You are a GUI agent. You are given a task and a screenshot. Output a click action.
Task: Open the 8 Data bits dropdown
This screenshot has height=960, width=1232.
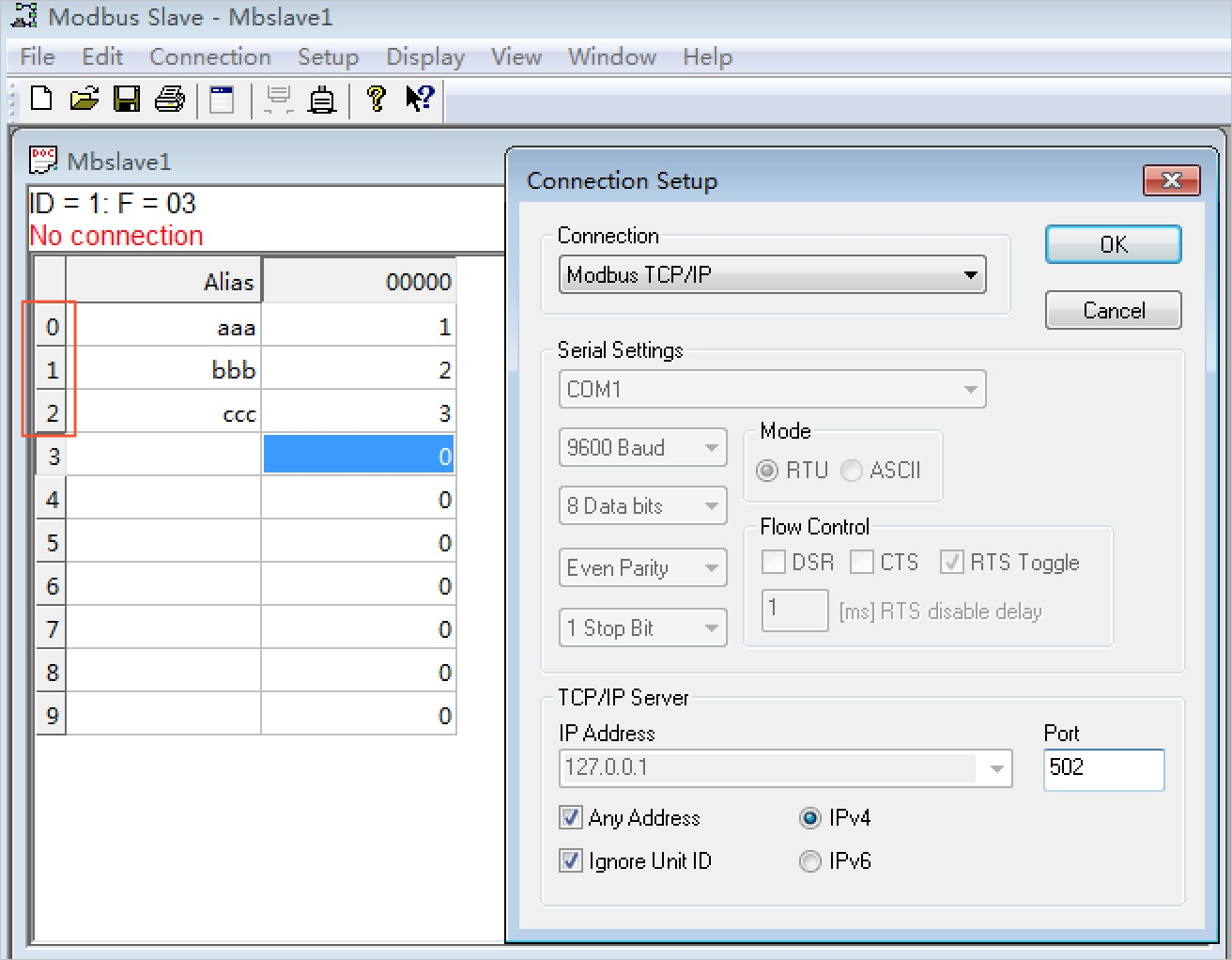(x=643, y=506)
